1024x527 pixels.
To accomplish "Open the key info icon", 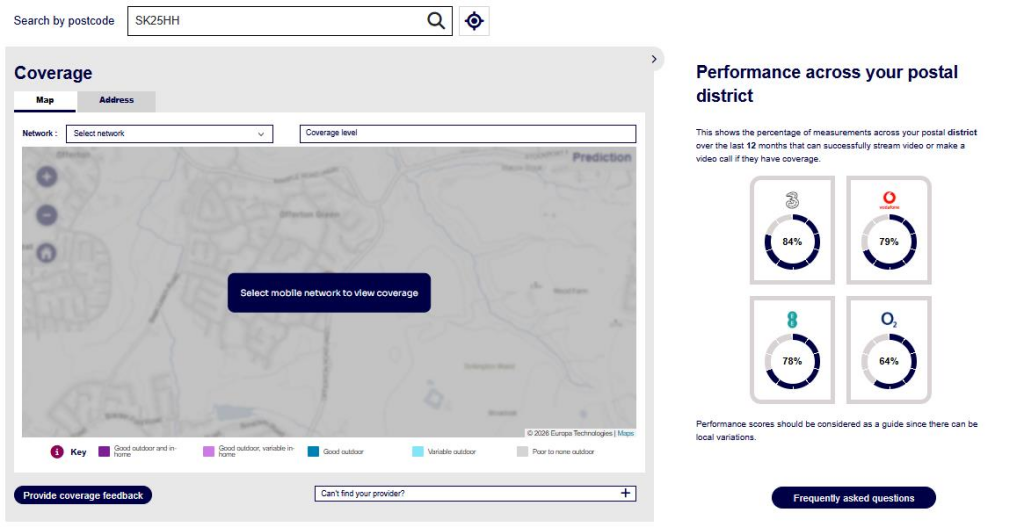I will [x=57, y=452].
